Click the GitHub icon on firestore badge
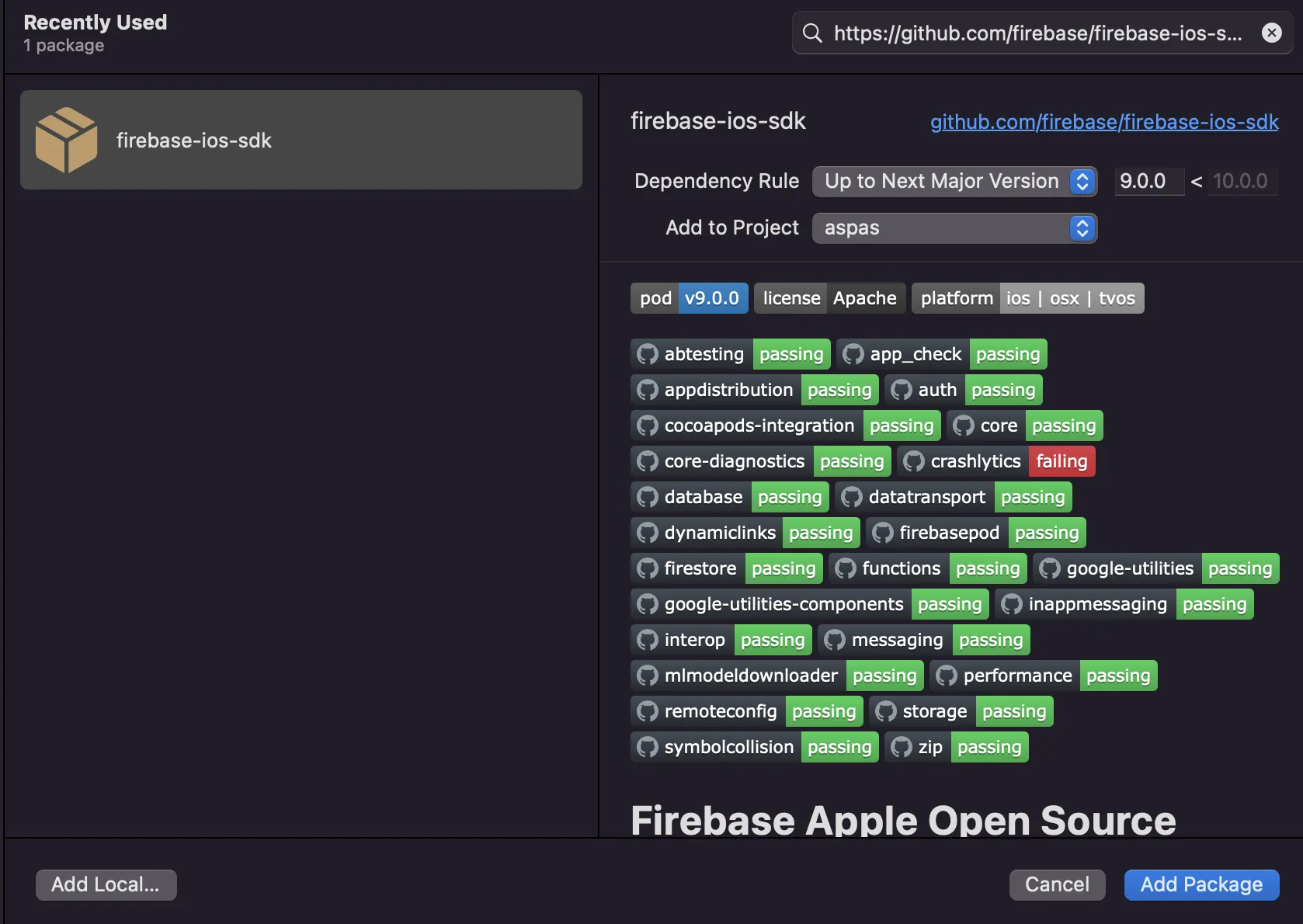This screenshot has width=1303, height=924. (648, 568)
